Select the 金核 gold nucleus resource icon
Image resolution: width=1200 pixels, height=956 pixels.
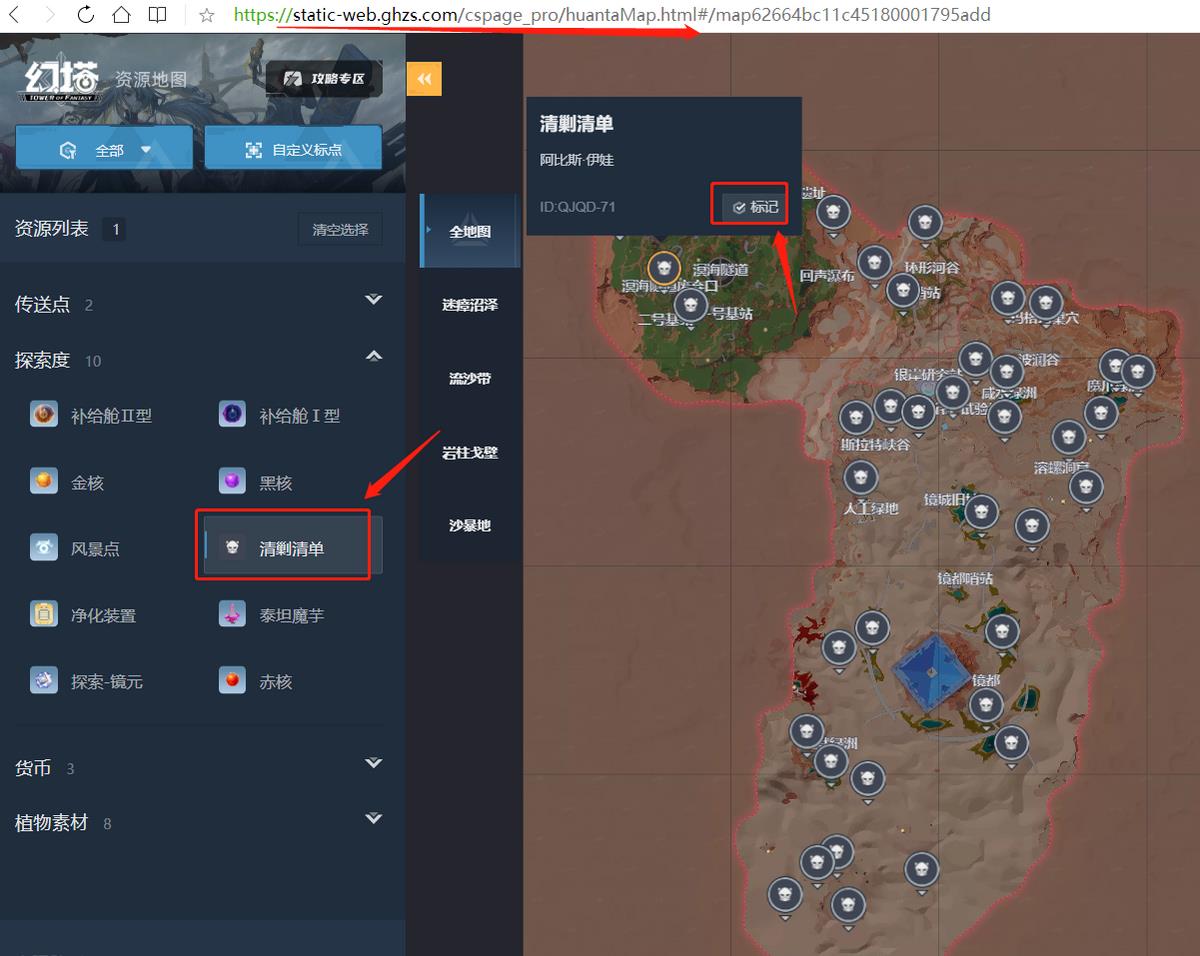point(44,482)
